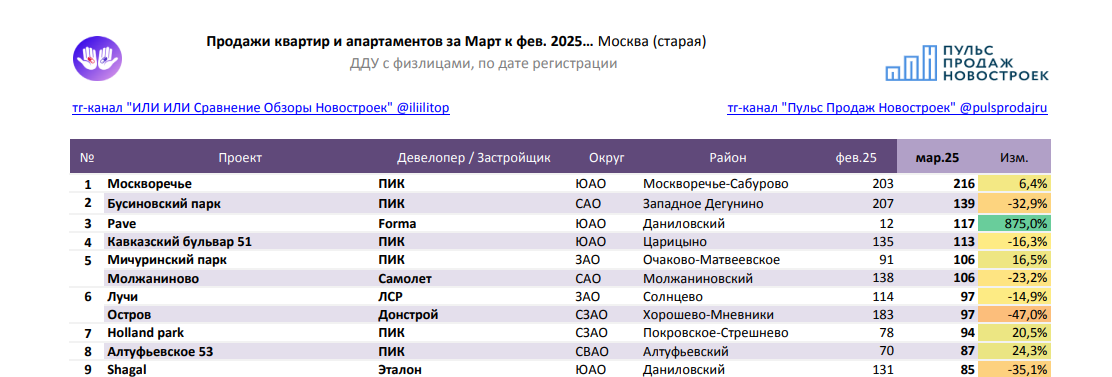Click the Округ column header
The width and height of the screenshot is (1112, 377).
pos(606,157)
